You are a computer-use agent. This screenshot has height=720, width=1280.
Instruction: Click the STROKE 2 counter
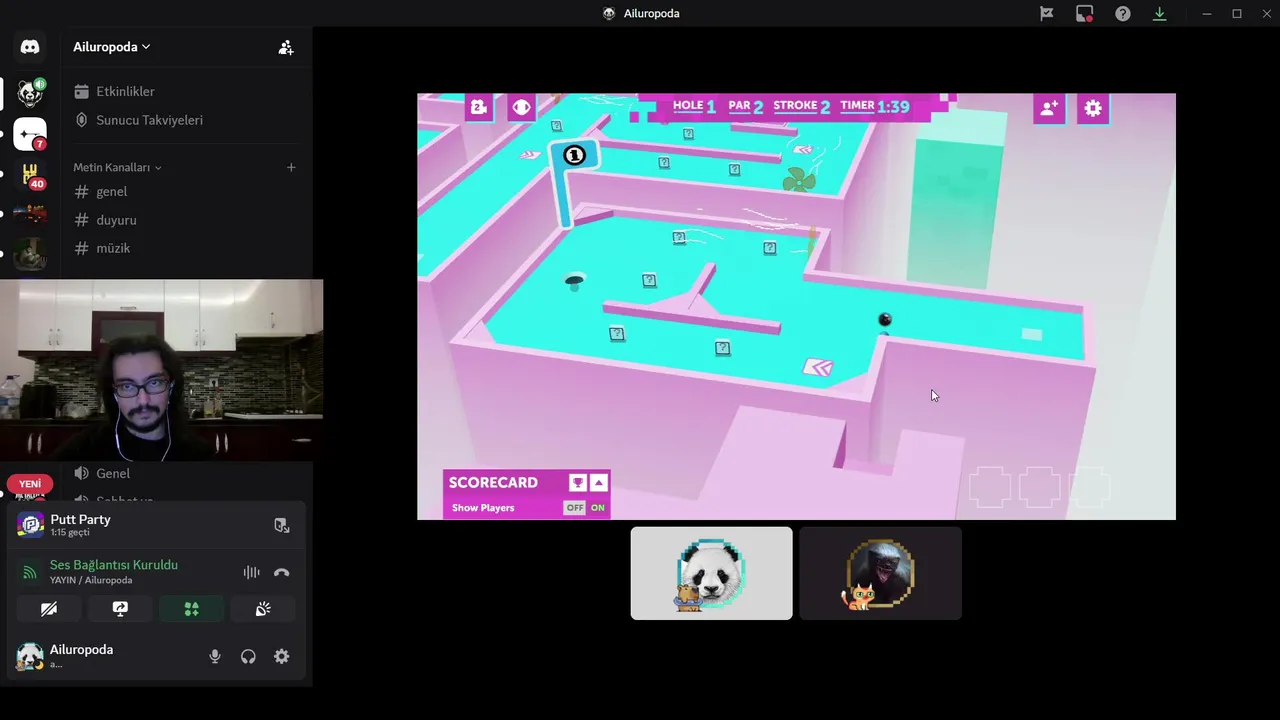(802, 105)
